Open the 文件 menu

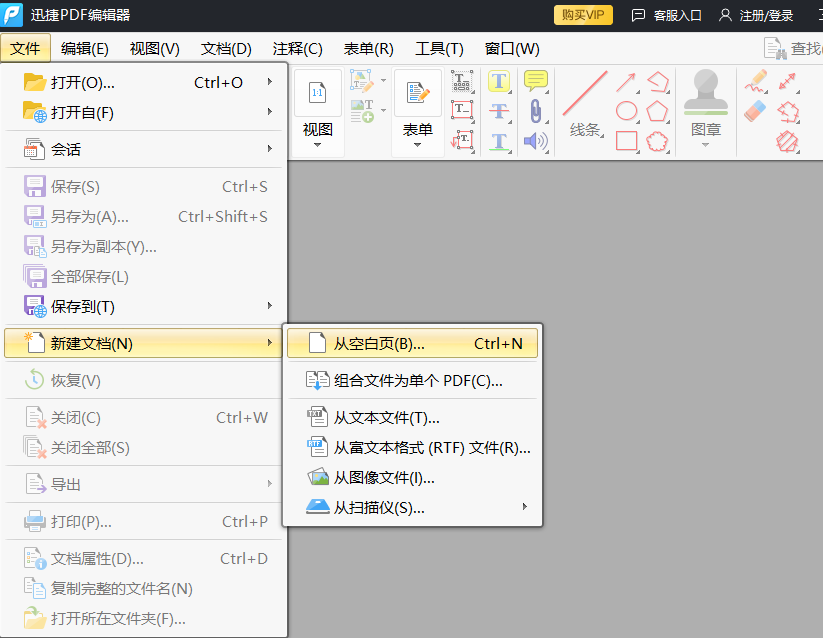tap(25, 48)
